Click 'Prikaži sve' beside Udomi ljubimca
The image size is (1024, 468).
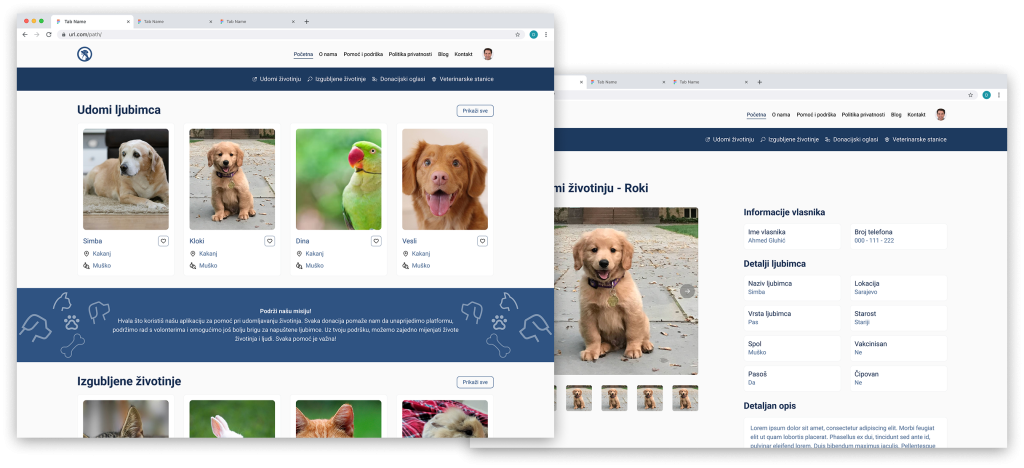tap(475, 111)
